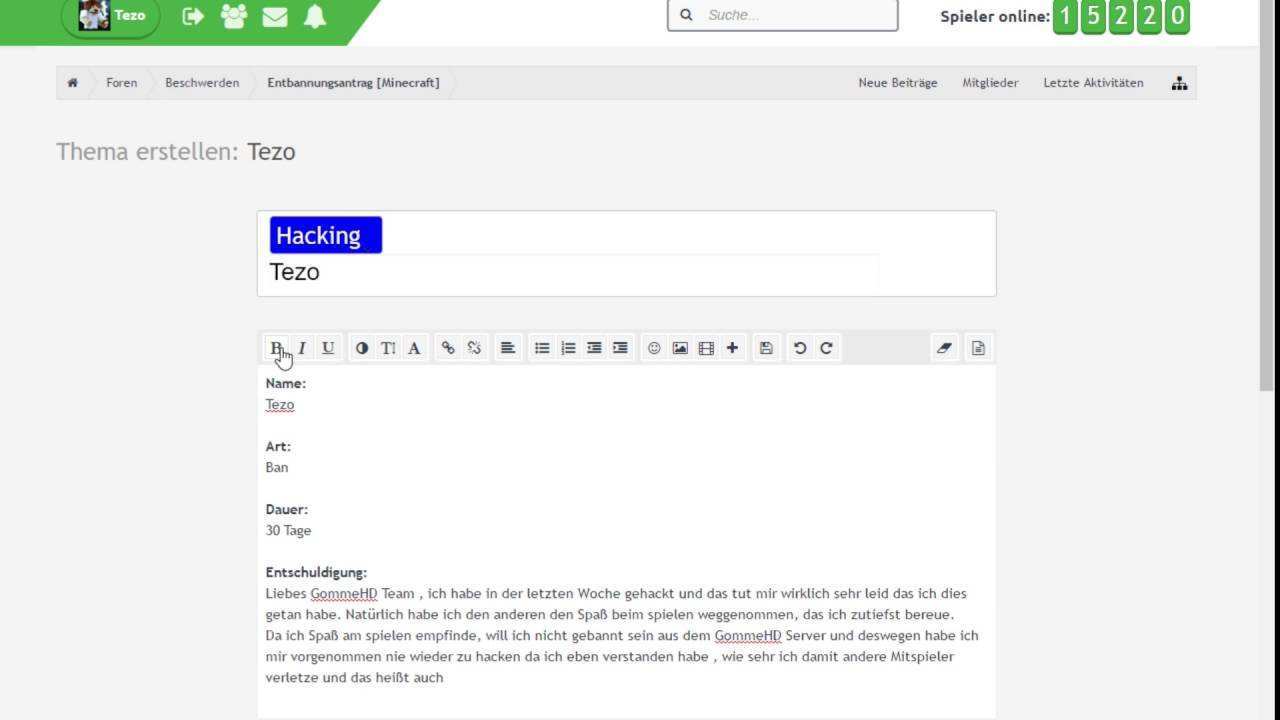Click the eraser remove-formatting icon
This screenshot has height=720, width=1280.
point(944,348)
